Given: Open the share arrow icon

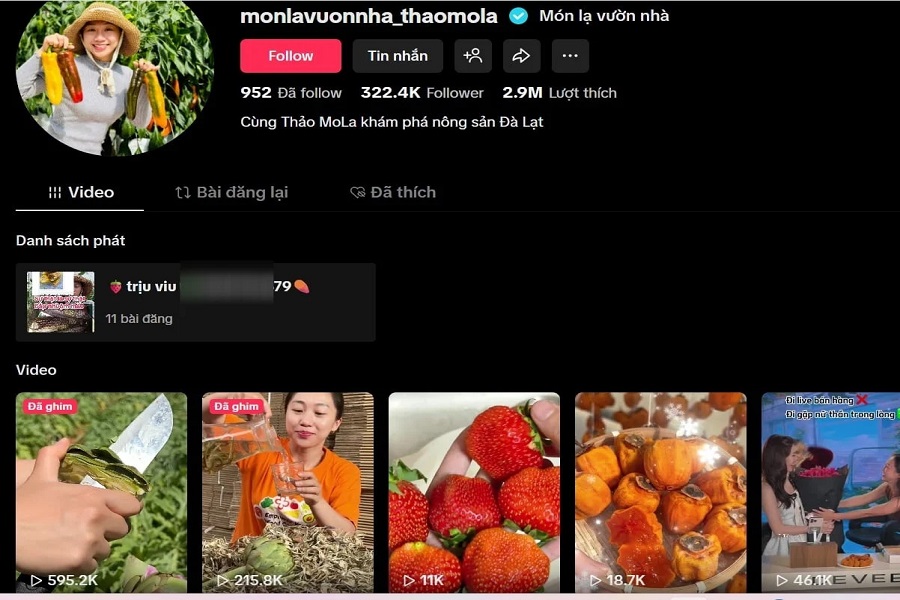Looking at the screenshot, I should [521, 56].
